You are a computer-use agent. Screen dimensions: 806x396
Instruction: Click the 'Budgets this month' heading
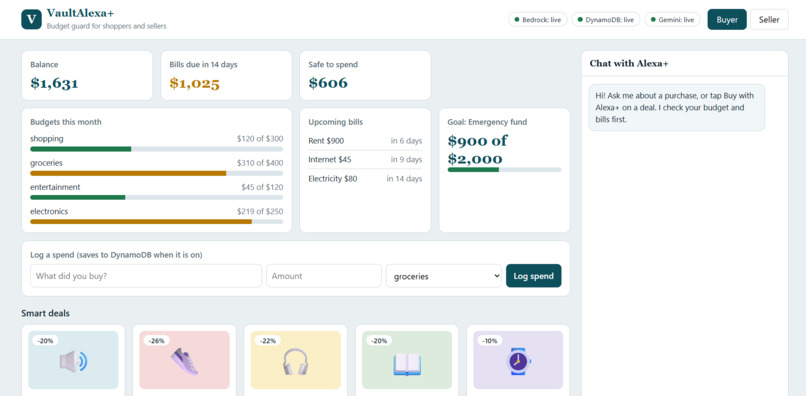coord(66,122)
